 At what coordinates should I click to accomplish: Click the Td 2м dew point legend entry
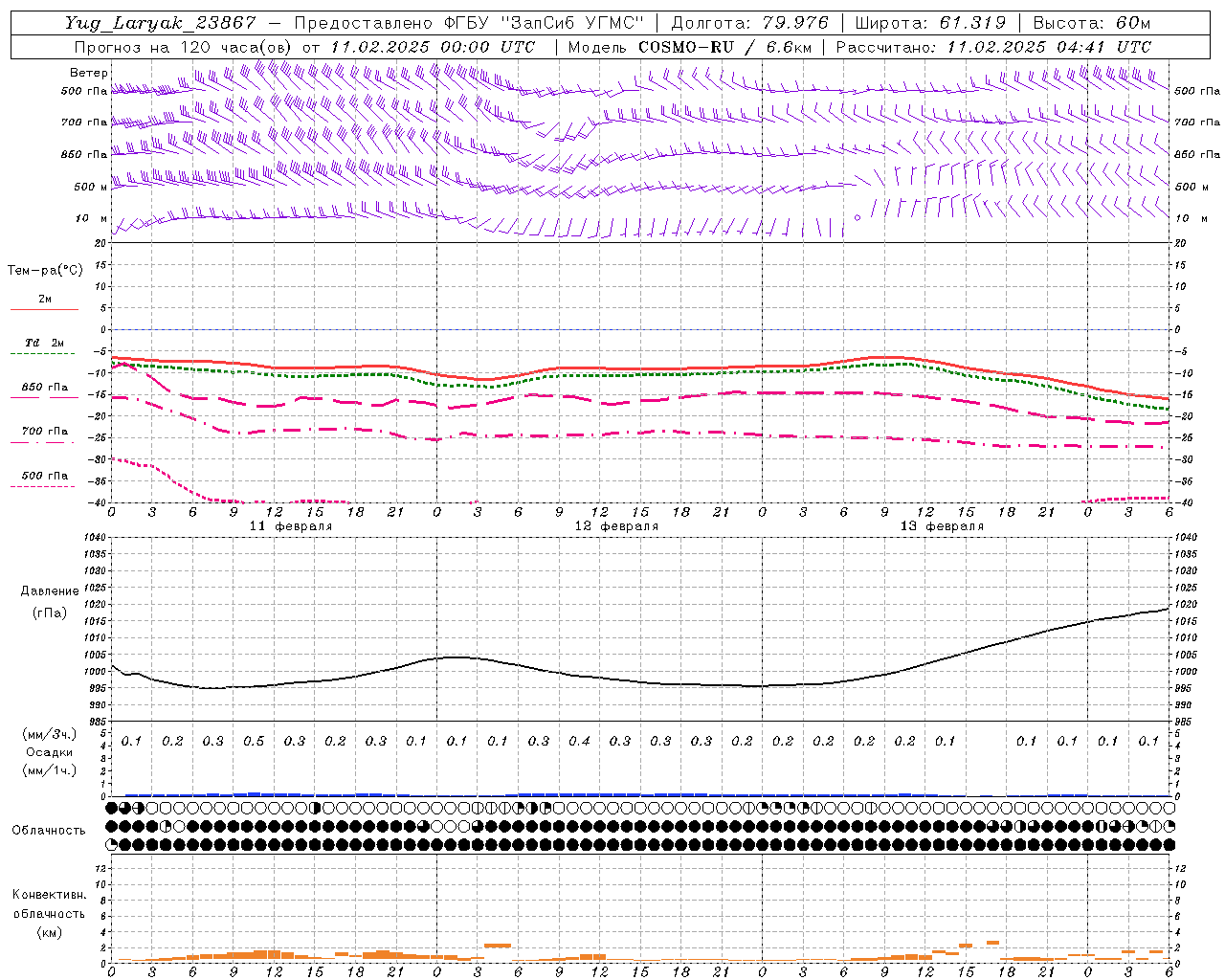pyautogui.click(x=44, y=343)
